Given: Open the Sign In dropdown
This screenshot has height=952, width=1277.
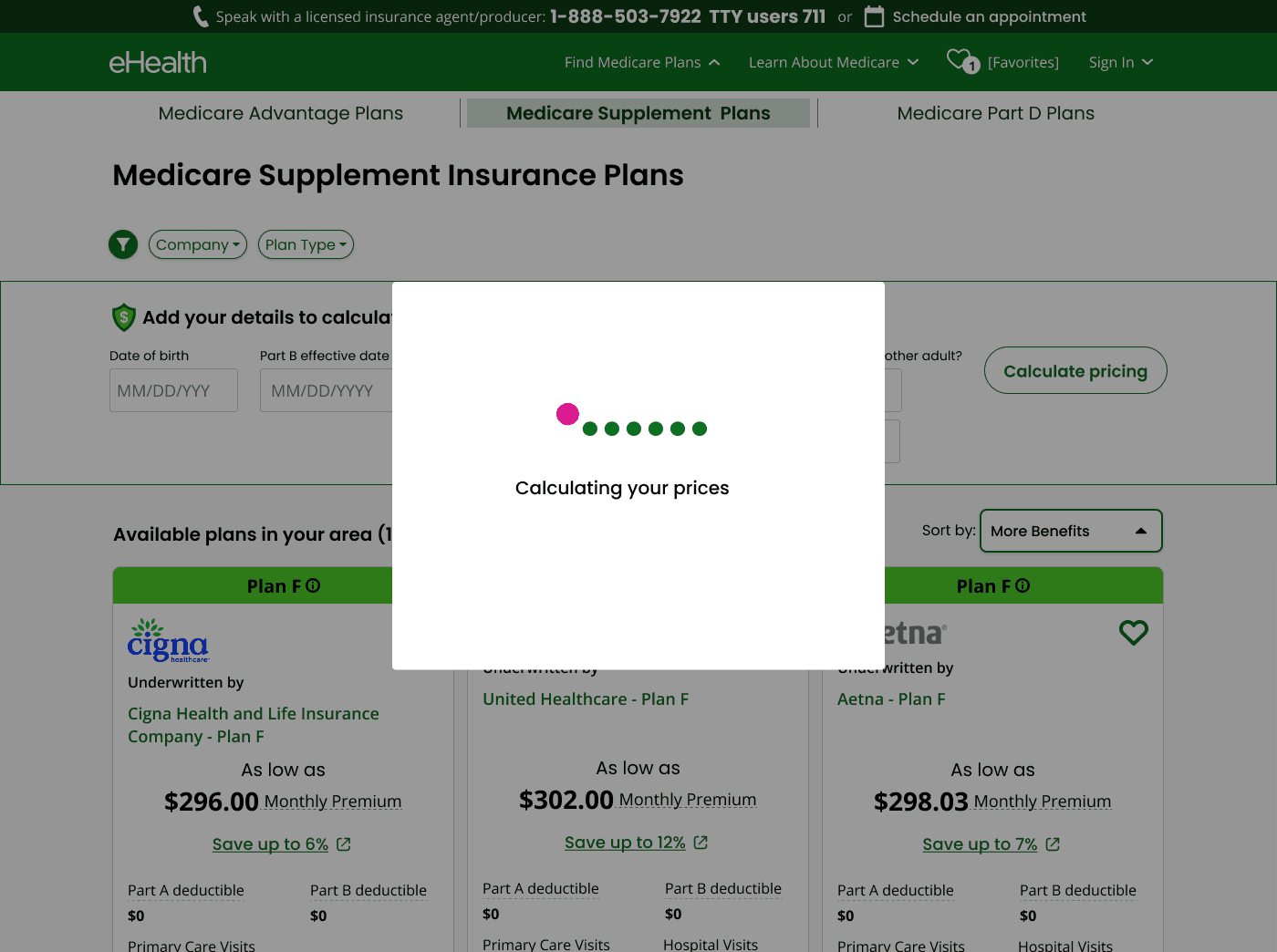Looking at the screenshot, I should pos(1121,62).
